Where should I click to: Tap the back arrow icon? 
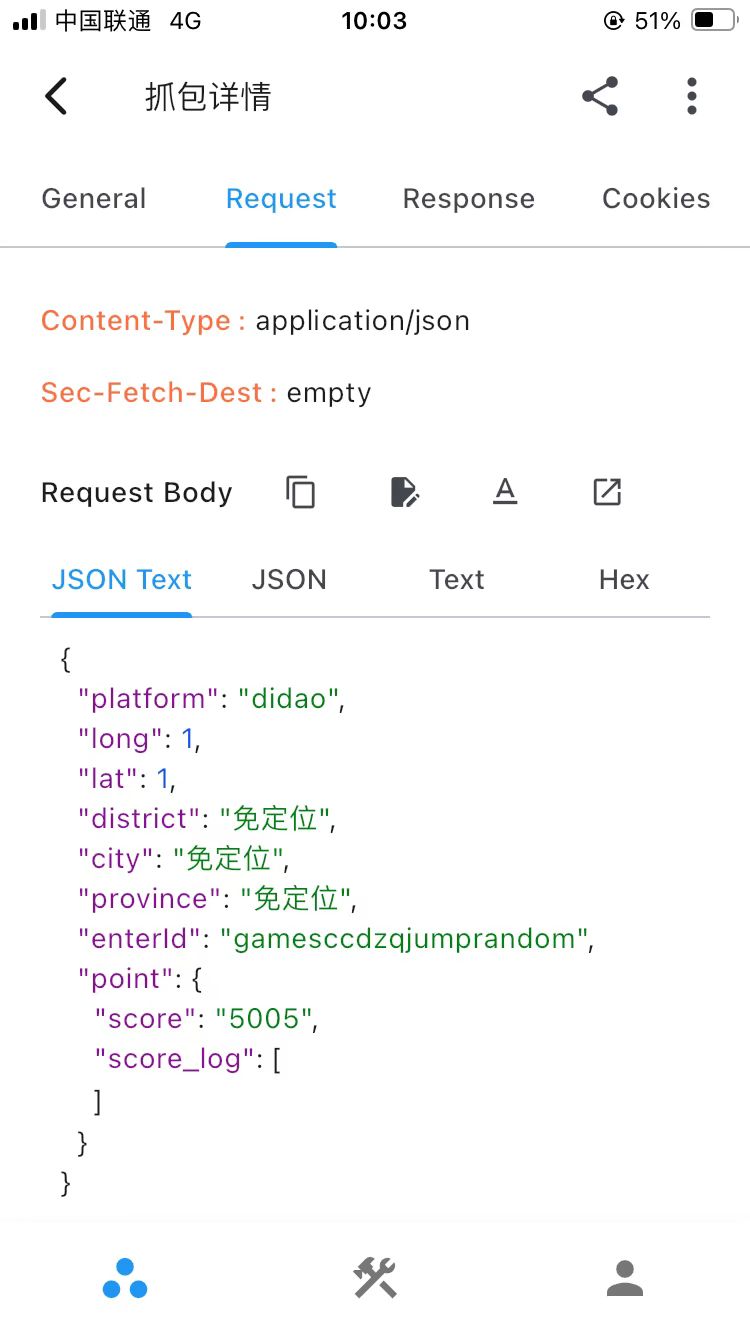coord(57,97)
